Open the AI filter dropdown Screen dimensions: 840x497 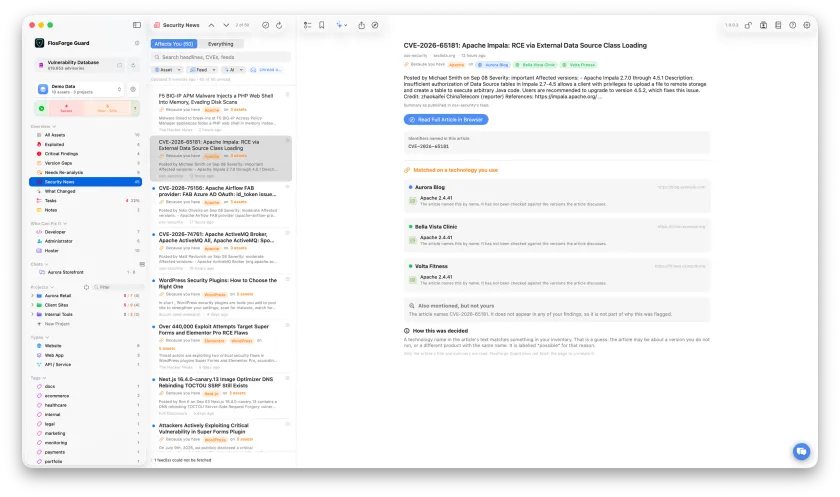(x=232, y=70)
